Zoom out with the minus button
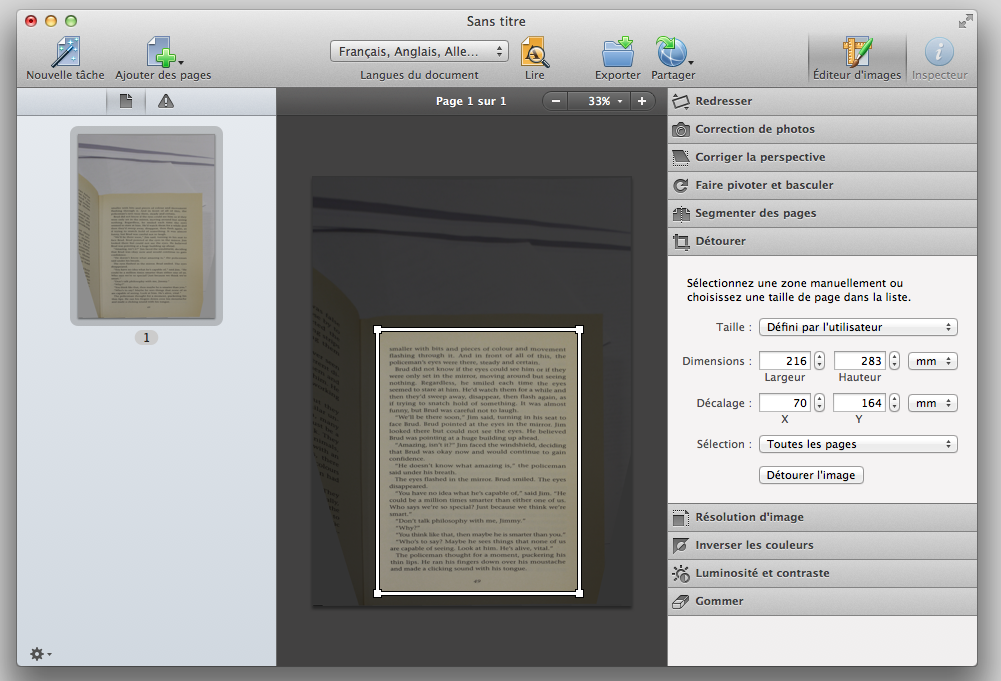Viewport: 1001px width, 681px height. click(555, 101)
